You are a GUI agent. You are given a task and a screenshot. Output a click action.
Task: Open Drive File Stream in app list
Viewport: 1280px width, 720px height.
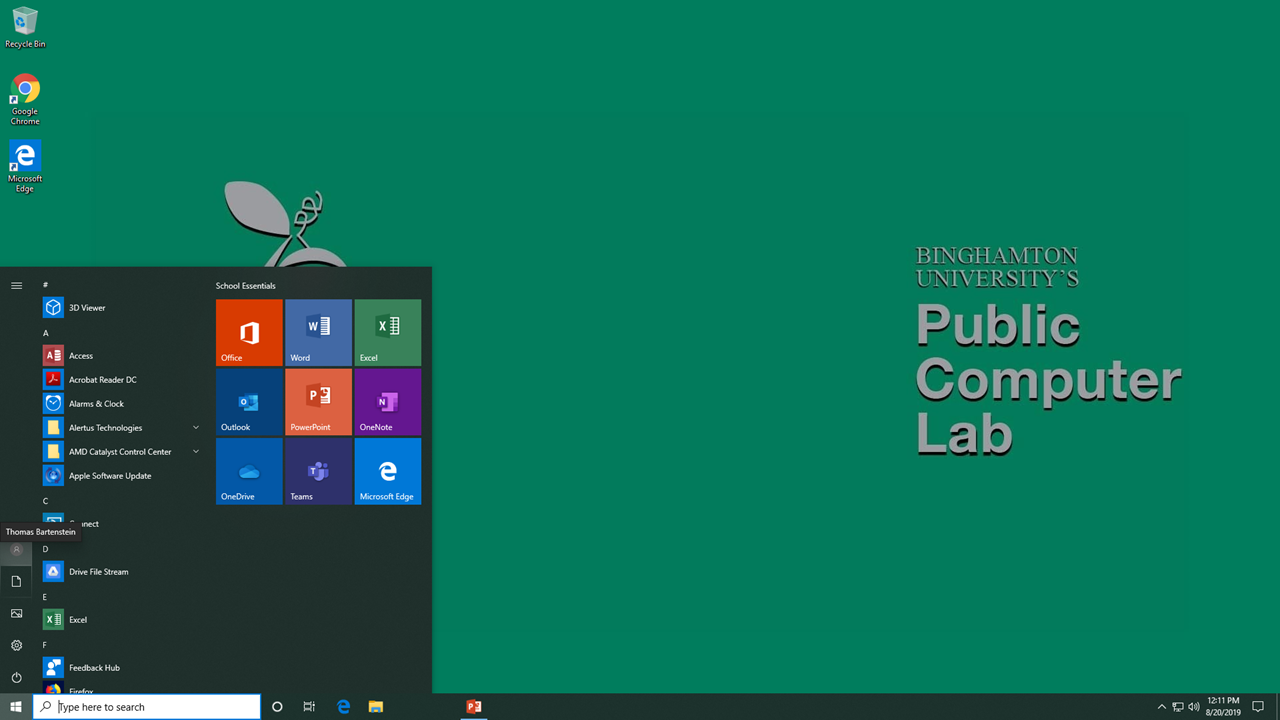point(98,572)
